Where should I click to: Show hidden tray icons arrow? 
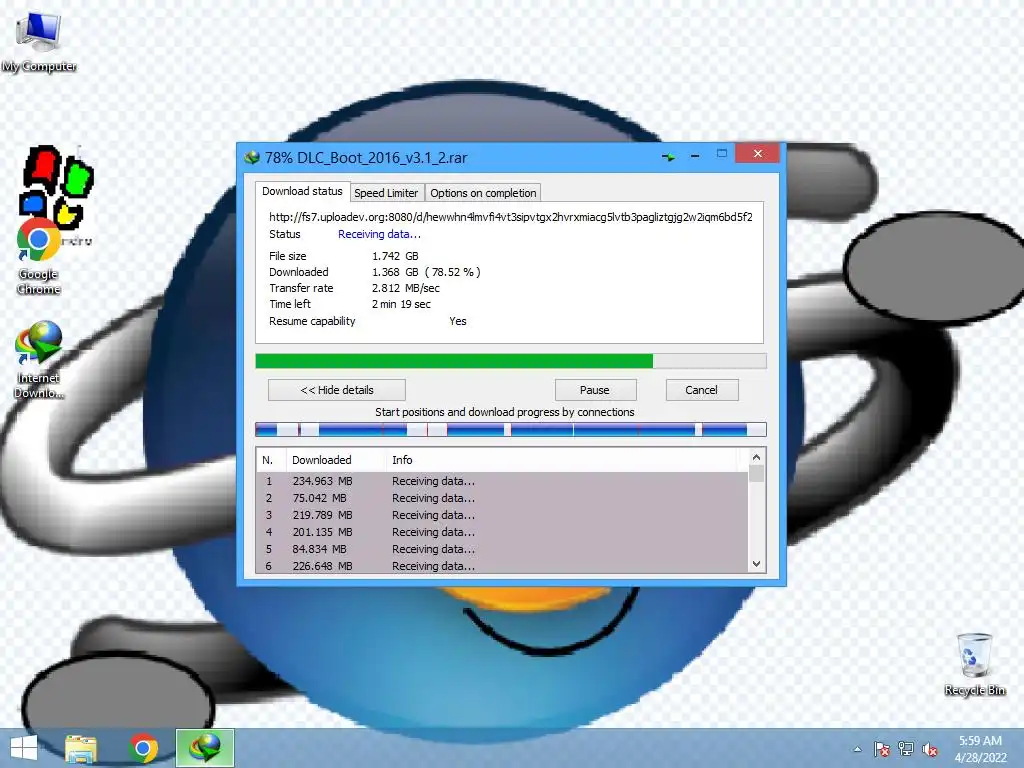(x=857, y=750)
